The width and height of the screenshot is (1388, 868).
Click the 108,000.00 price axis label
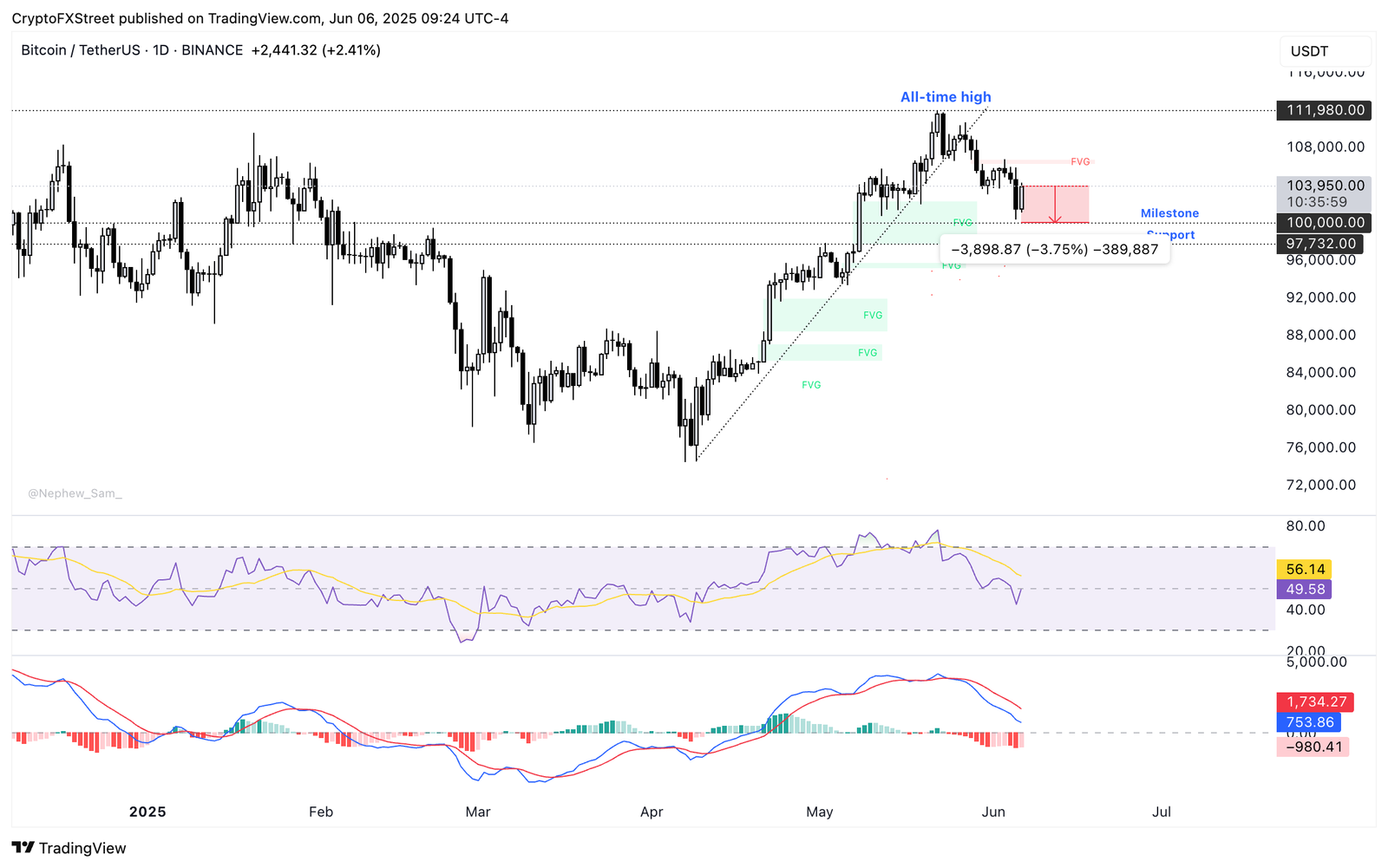(1326, 147)
